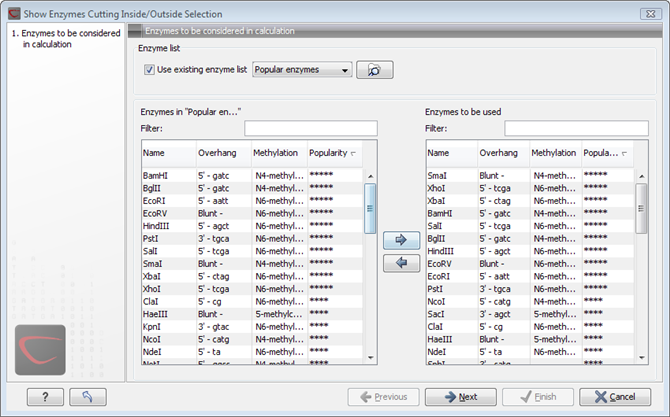The height and width of the screenshot is (417, 670).
Task: Click the right arrow to add enzymes
Action: tap(401, 240)
